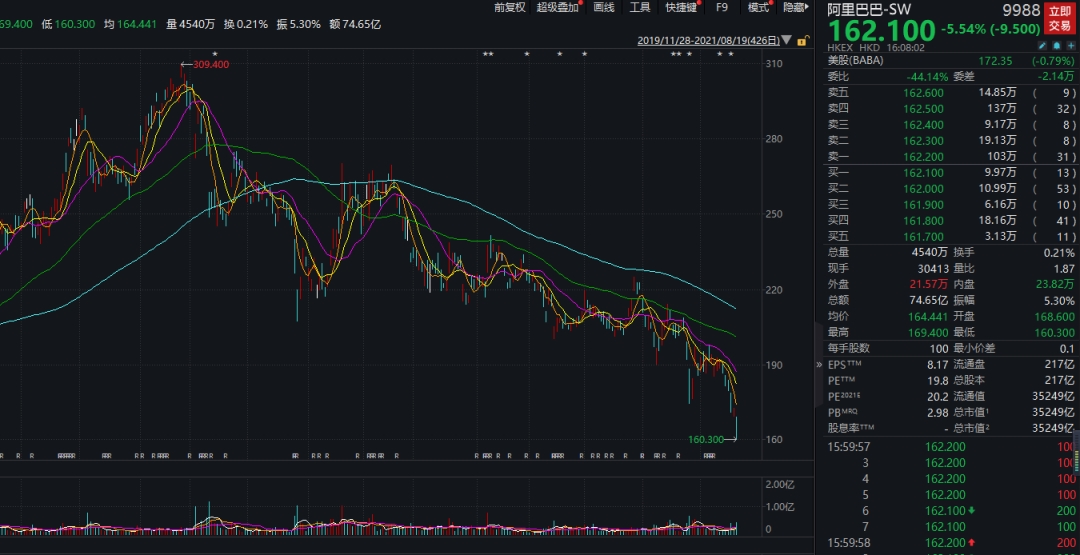Screen dimensions: 1080x555
Task: Click the PB MRQ value 2.98
Action: click(937, 412)
